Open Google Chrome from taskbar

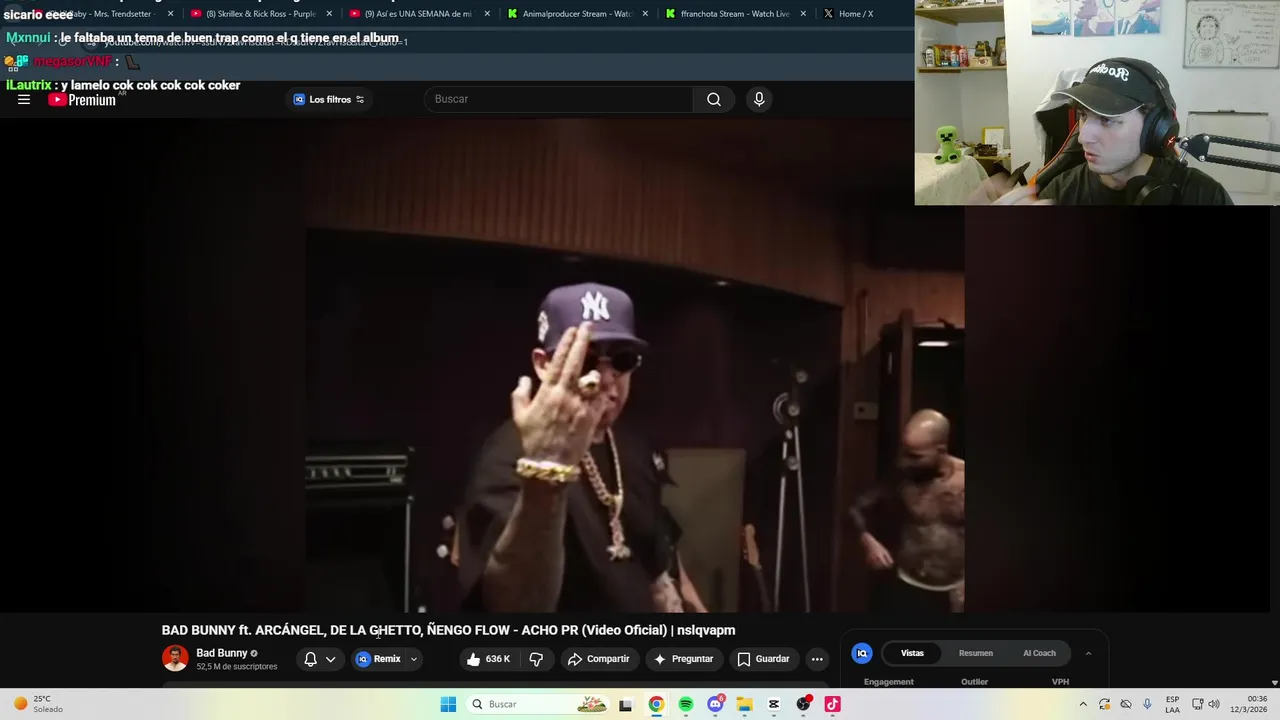coord(656,704)
